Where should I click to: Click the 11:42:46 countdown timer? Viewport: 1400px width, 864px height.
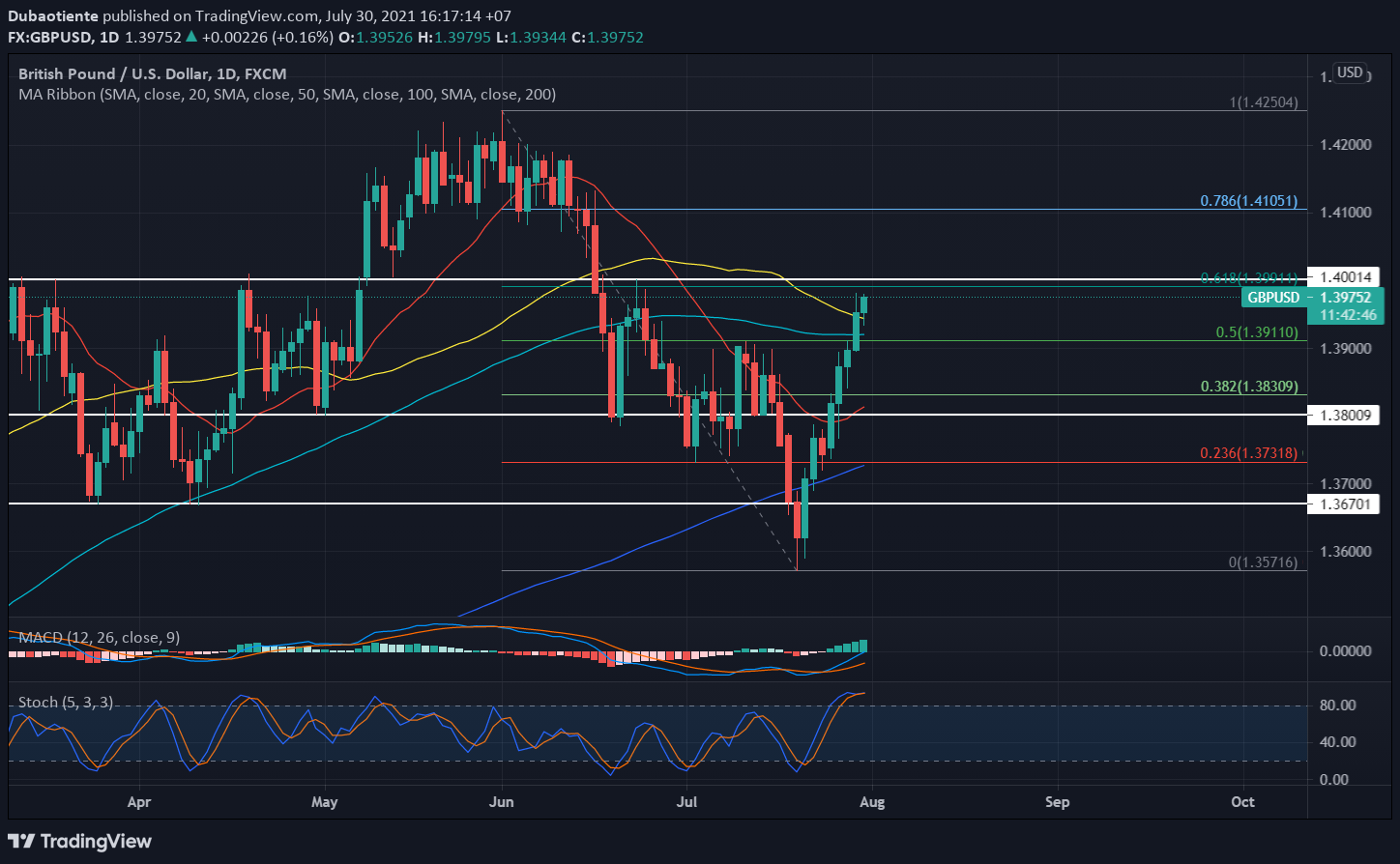(x=1348, y=315)
